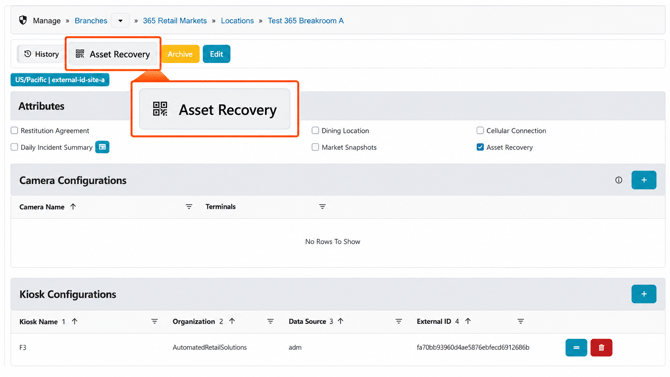Toggle the Restitution Agreement checkbox
Image resolution: width=670 pixels, height=377 pixels.
(x=15, y=130)
